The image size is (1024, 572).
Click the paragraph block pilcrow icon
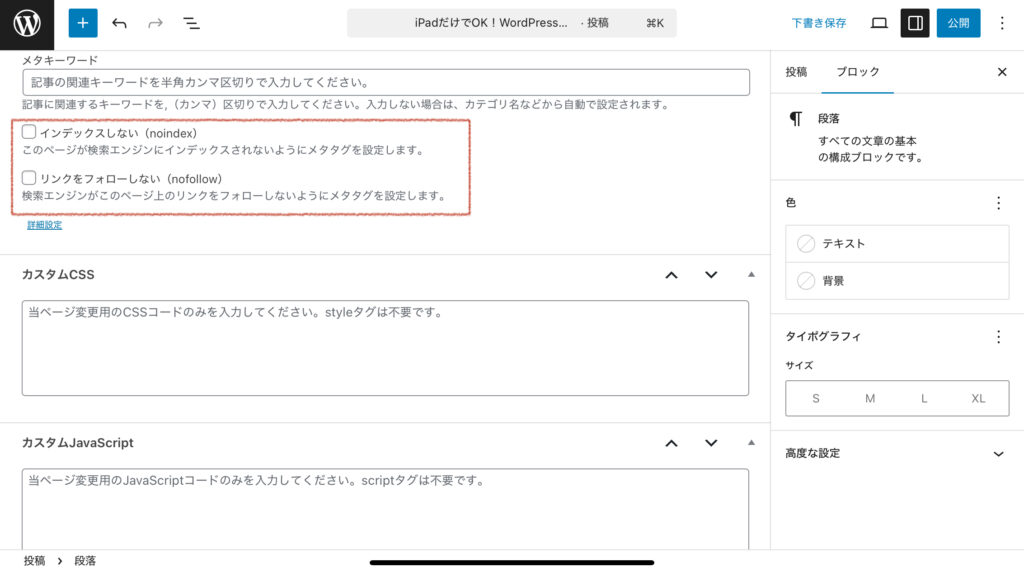pos(795,119)
